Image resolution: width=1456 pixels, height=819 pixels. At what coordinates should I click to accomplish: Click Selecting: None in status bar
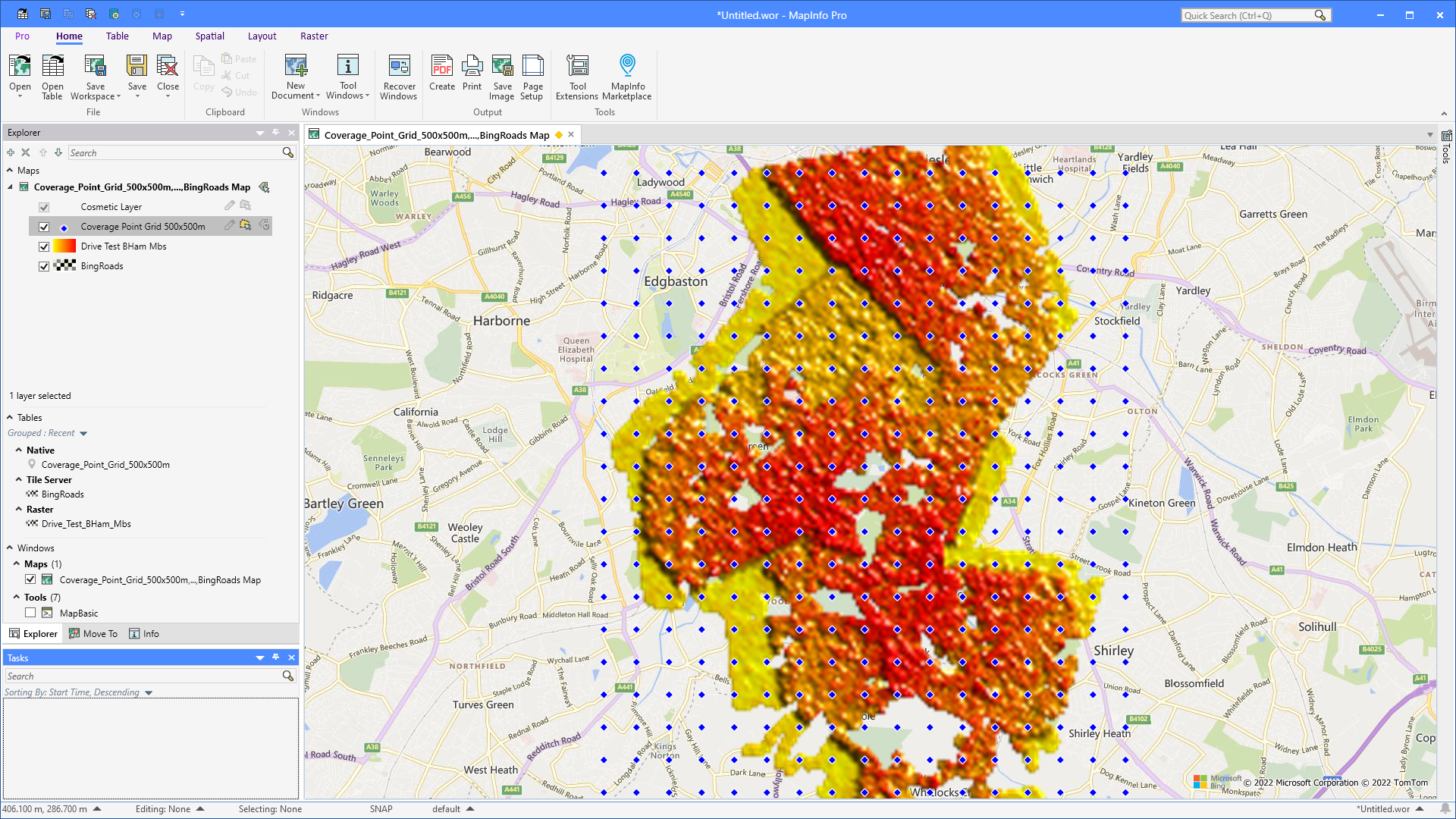(270, 809)
